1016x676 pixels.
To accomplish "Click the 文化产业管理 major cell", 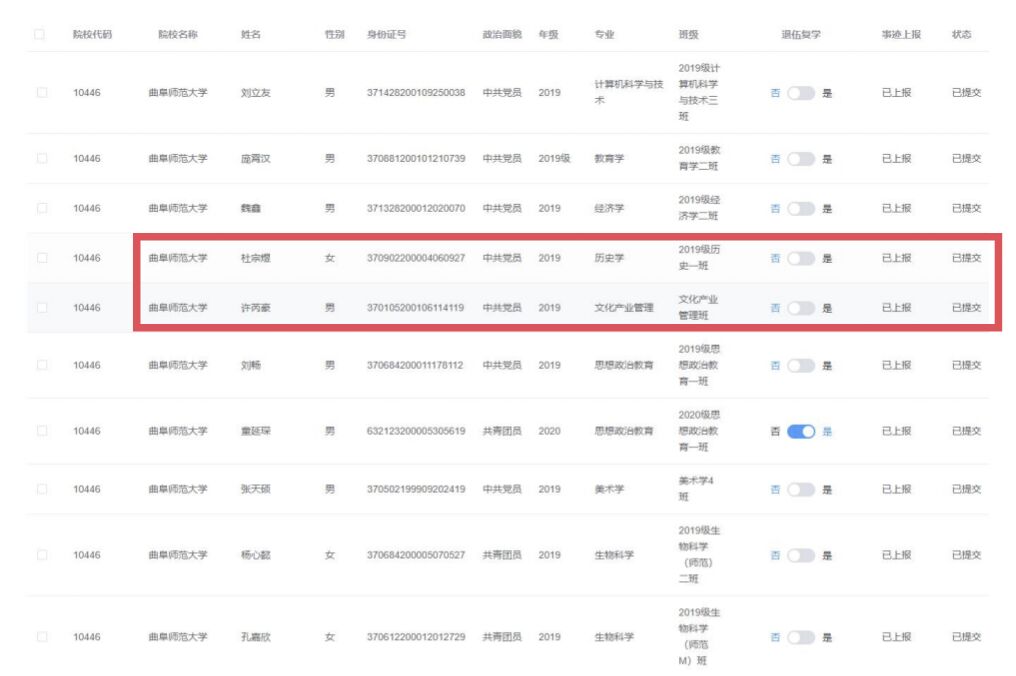I will (x=624, y=308).
